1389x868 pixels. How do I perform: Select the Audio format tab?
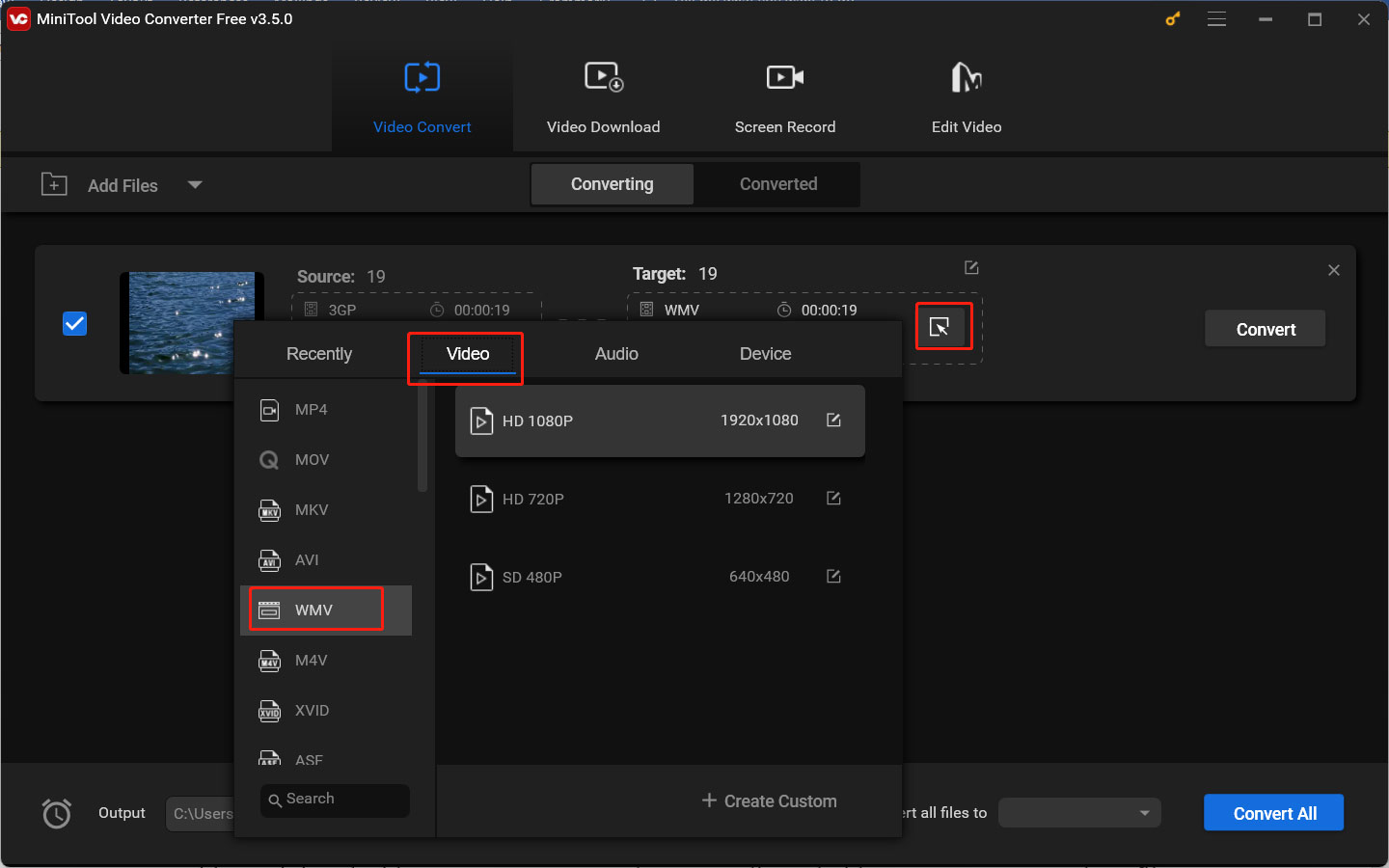click(616, 354)
